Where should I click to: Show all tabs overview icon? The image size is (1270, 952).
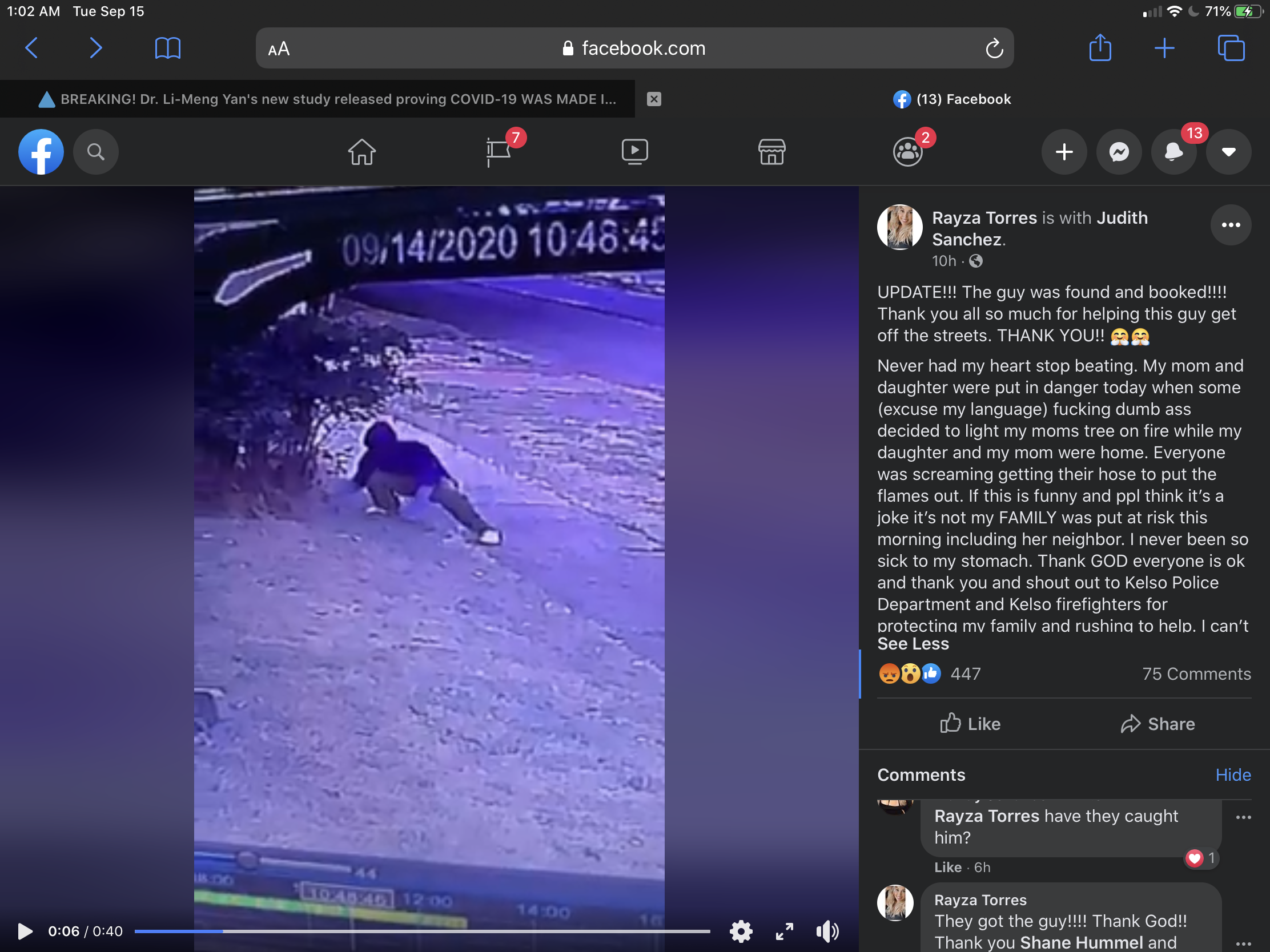(1231, 48)
